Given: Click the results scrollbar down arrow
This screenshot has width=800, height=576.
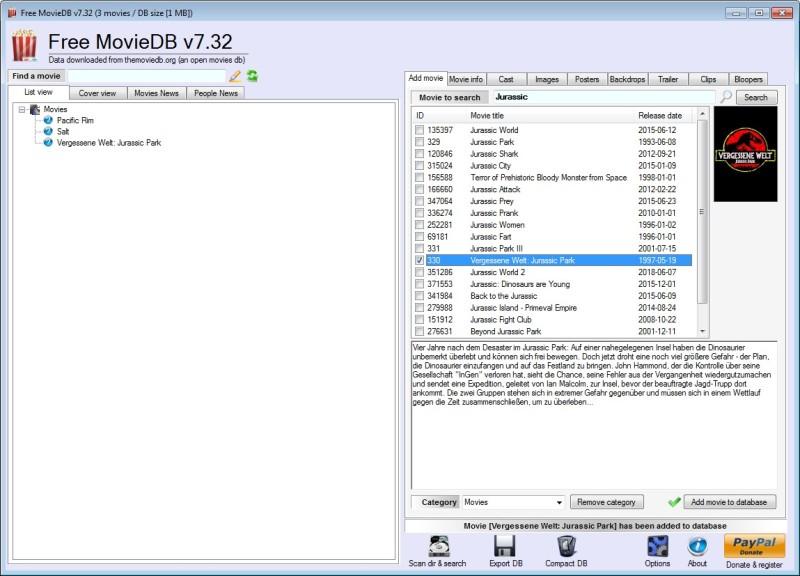Looking at the screenshot, I should (702, 331).
